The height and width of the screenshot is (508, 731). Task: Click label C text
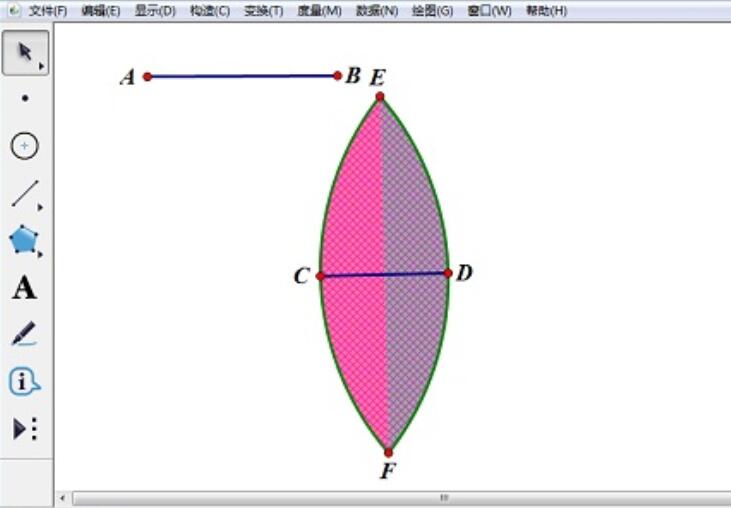click(x=302, y=276)
